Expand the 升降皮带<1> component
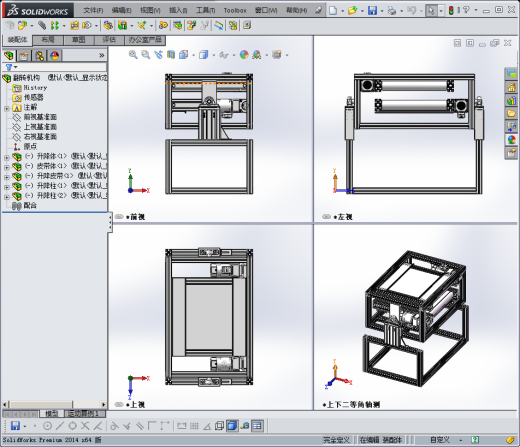The image size is (520, 447). (x=6, y=177)
